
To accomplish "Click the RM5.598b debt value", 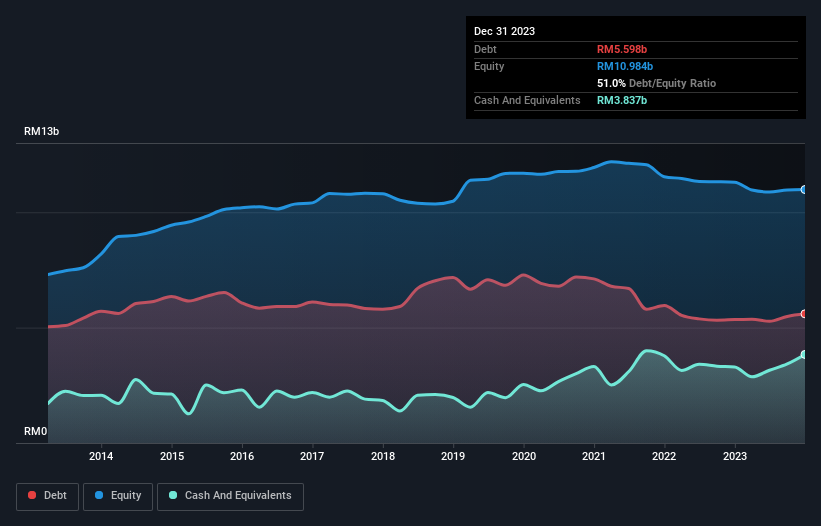I will (622, 49).
